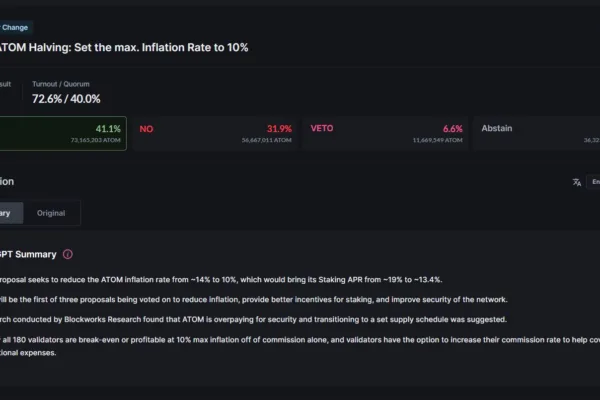Select the Summary tab
600x400 pixels.
11,213
